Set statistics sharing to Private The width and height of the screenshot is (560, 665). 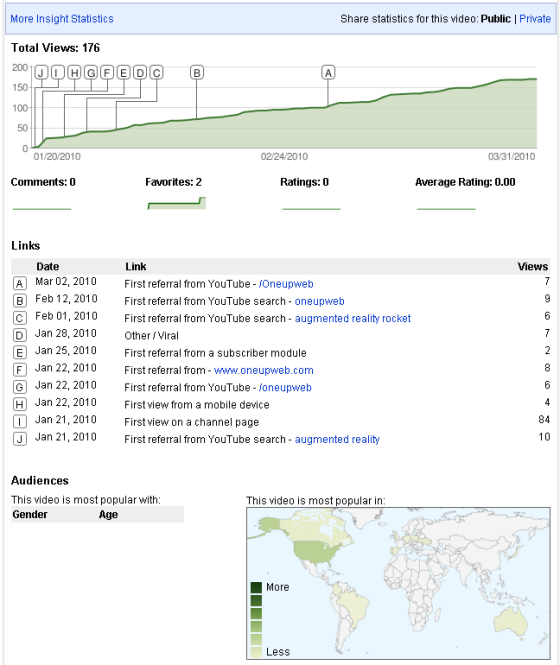[x=535, y=19]
